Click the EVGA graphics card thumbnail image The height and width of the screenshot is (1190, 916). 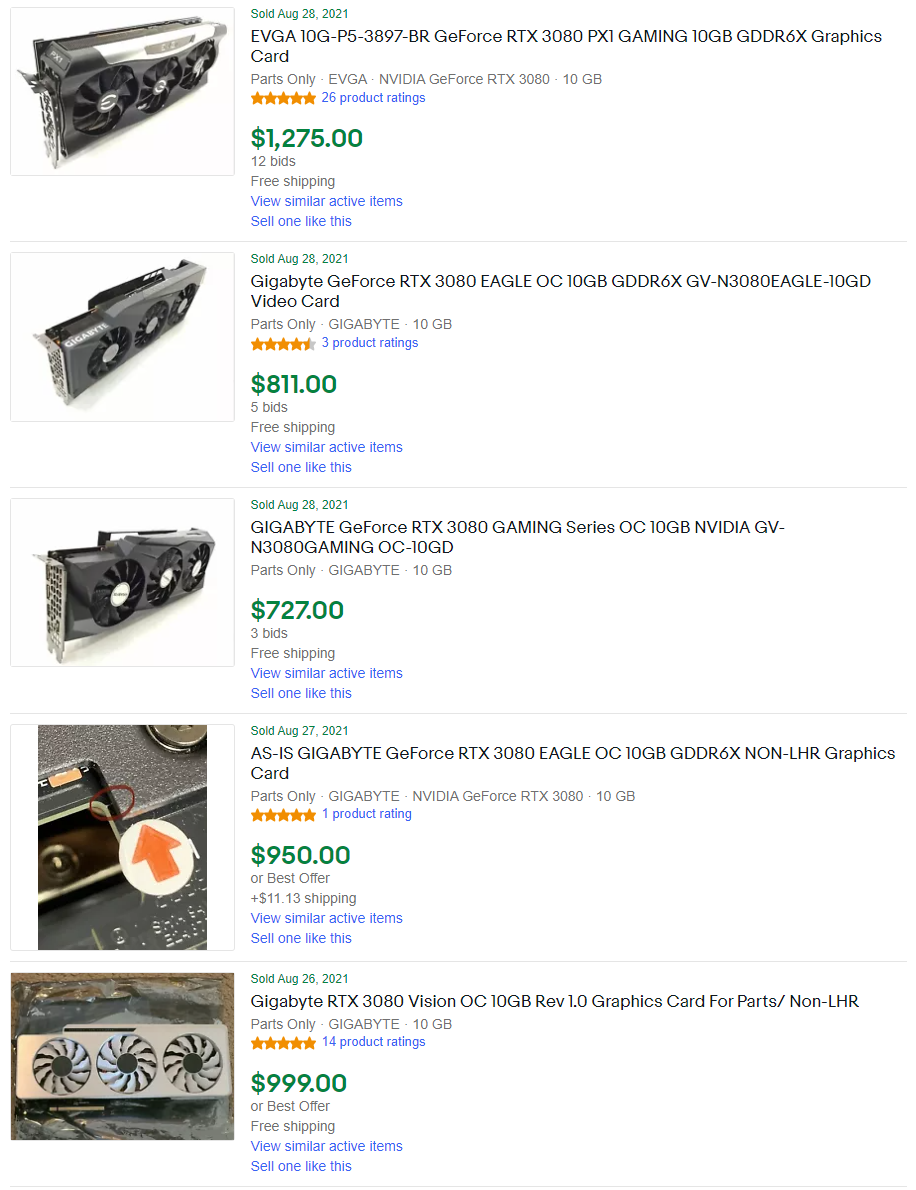[122, 92]
